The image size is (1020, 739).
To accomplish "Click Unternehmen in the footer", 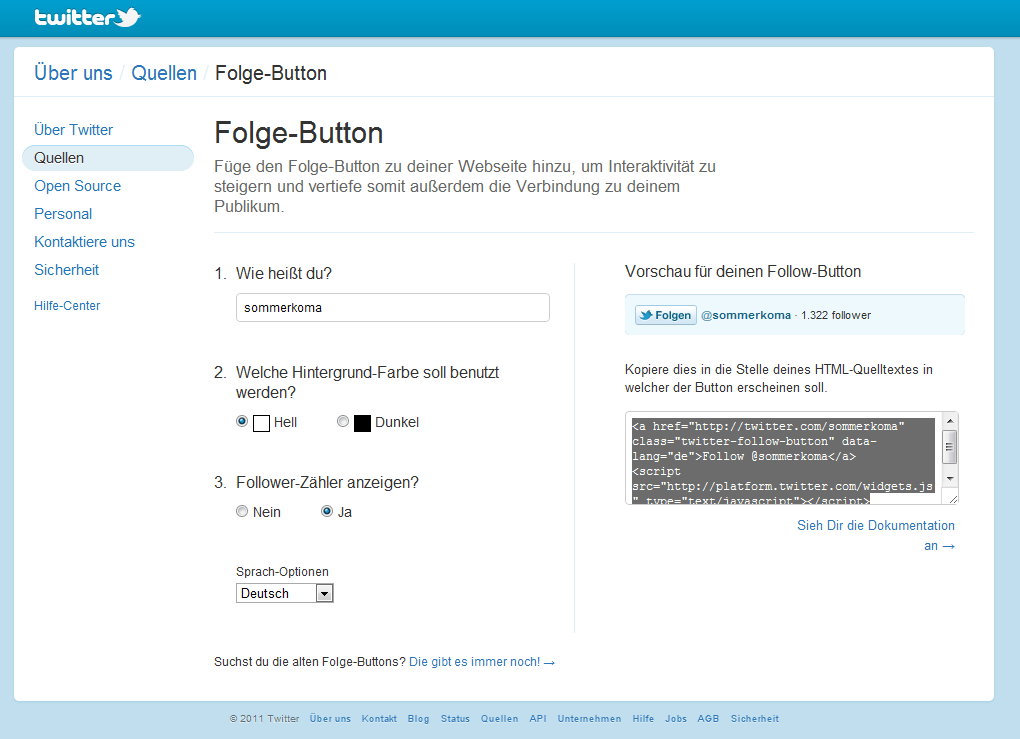I will pos(589,719).
